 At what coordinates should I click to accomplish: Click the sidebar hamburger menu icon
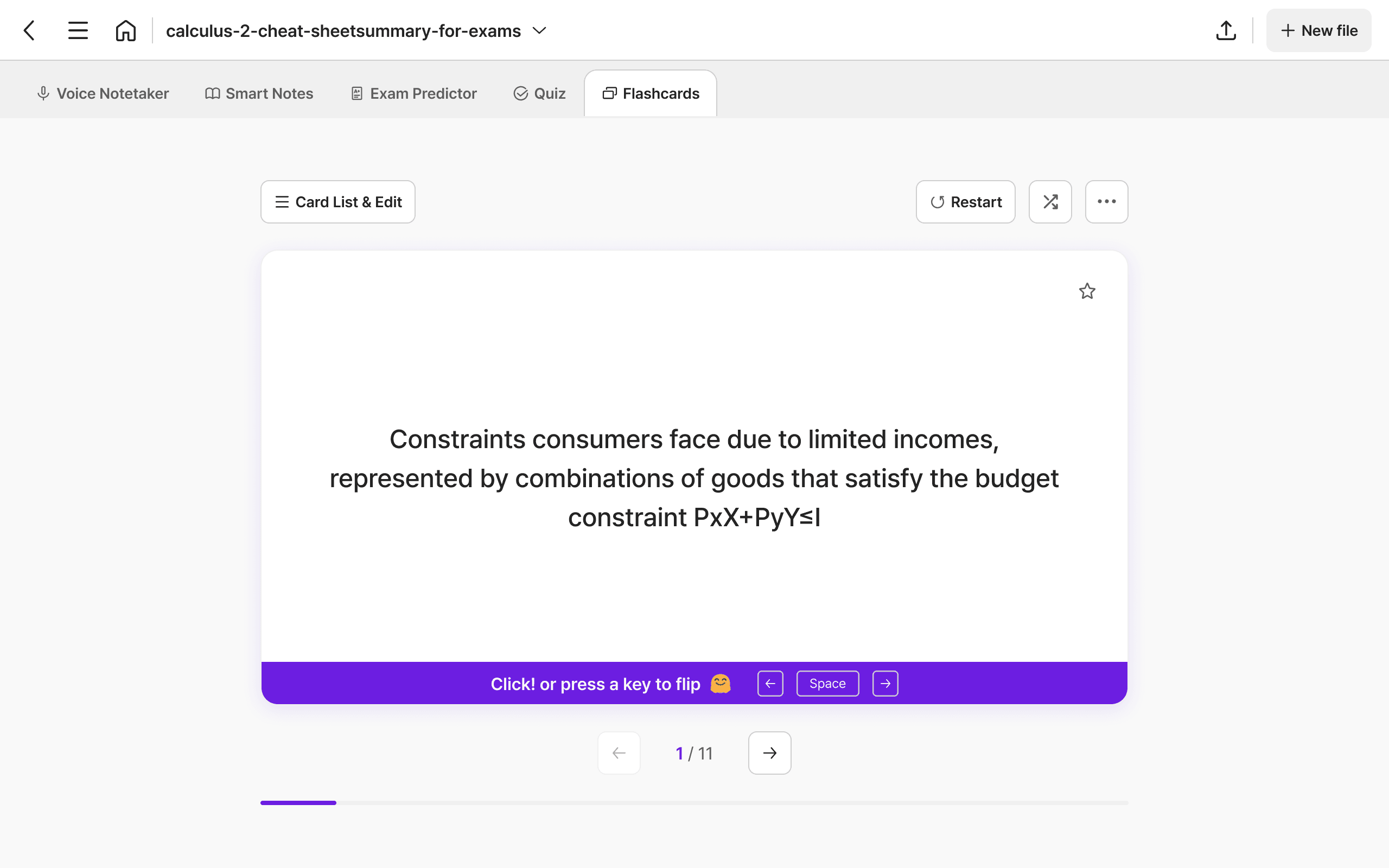[x=77, y=30]
